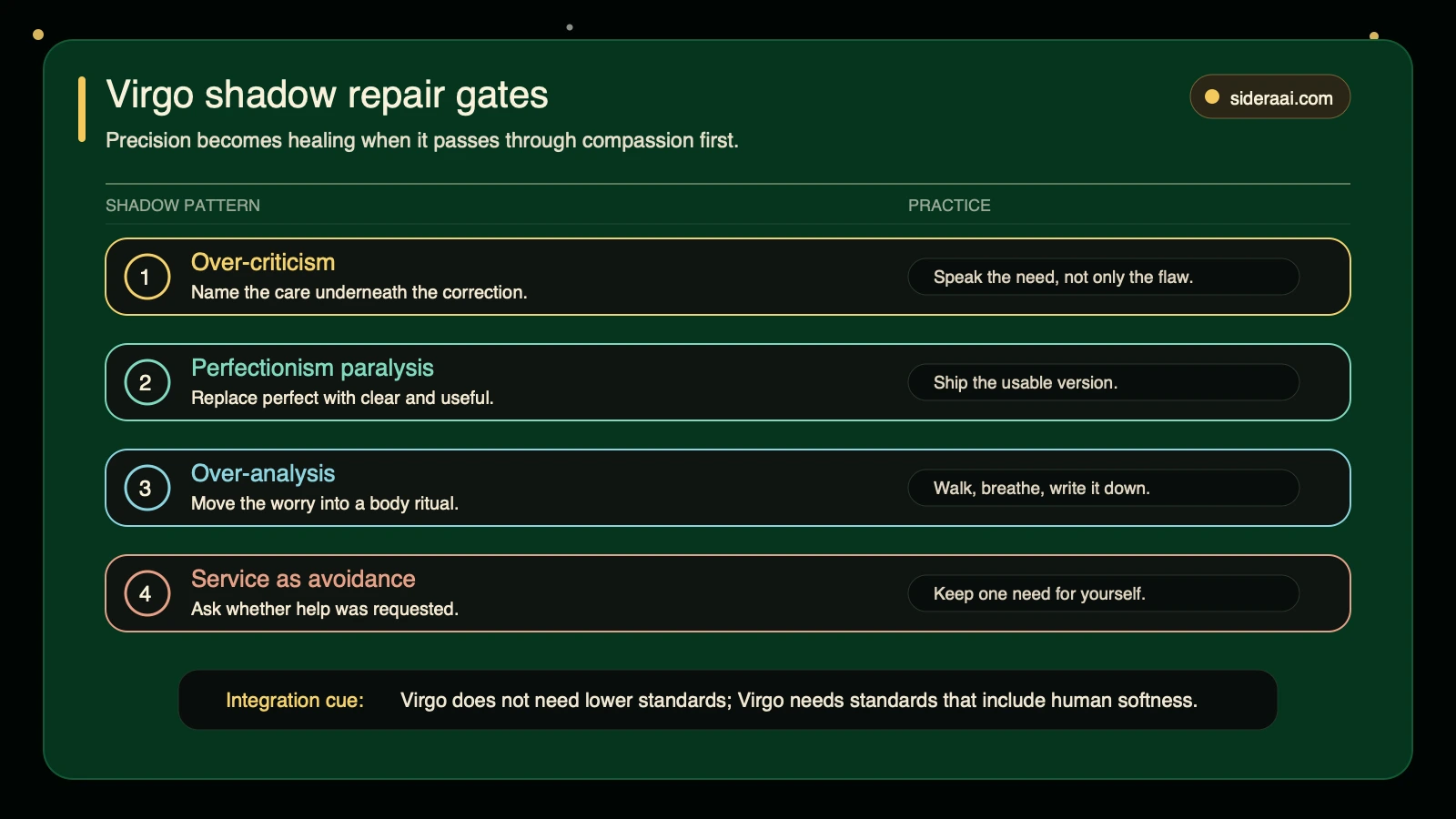Click the SHADOW PATTERN column header

tap(183, 206)
